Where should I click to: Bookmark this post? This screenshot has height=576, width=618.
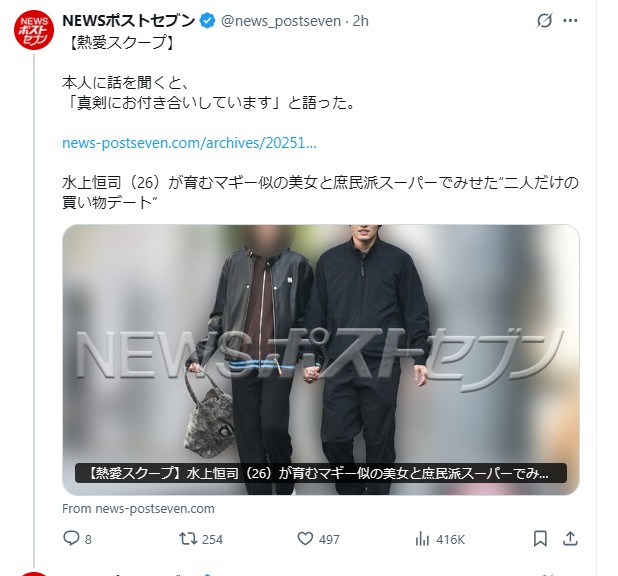click(x=540, y=539)
